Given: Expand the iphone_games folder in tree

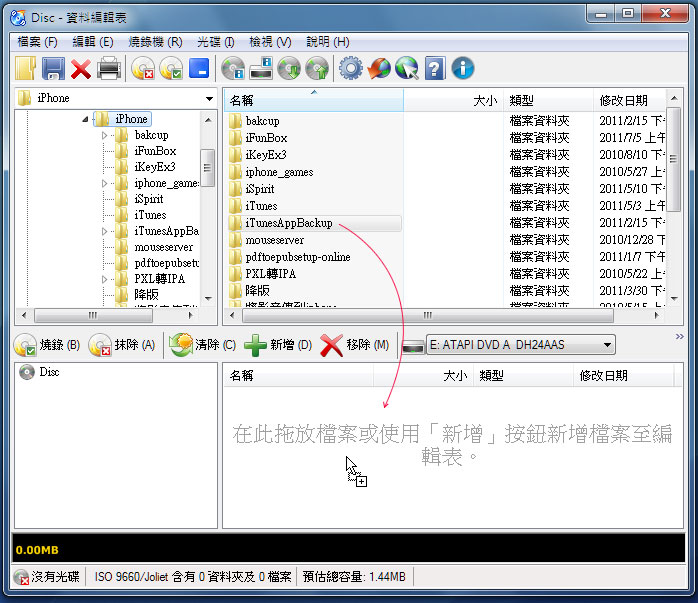Looking at the screenshot, I should [104, 183].
